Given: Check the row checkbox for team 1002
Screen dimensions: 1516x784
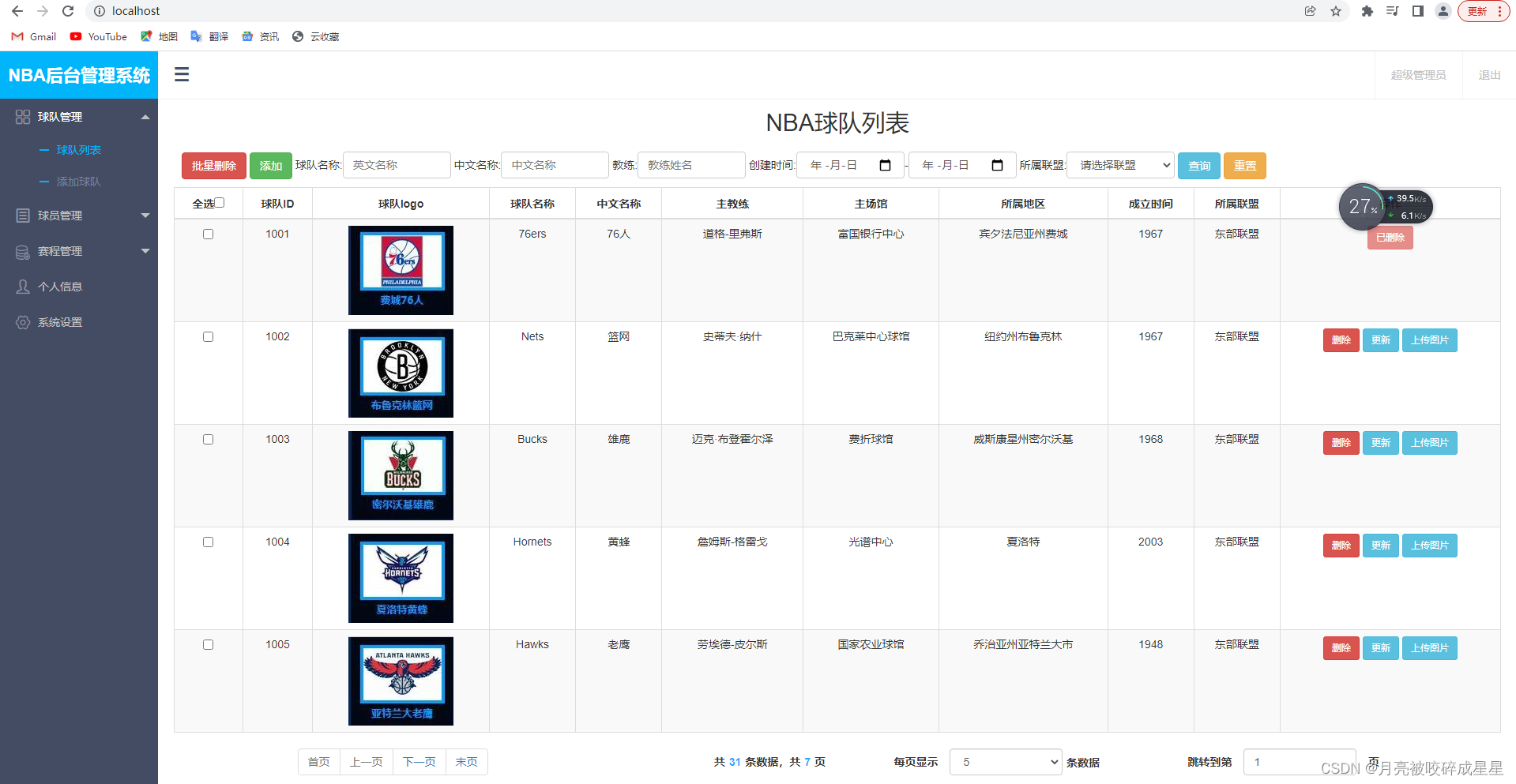Looking at the screenshot, I should coord(209,337).
